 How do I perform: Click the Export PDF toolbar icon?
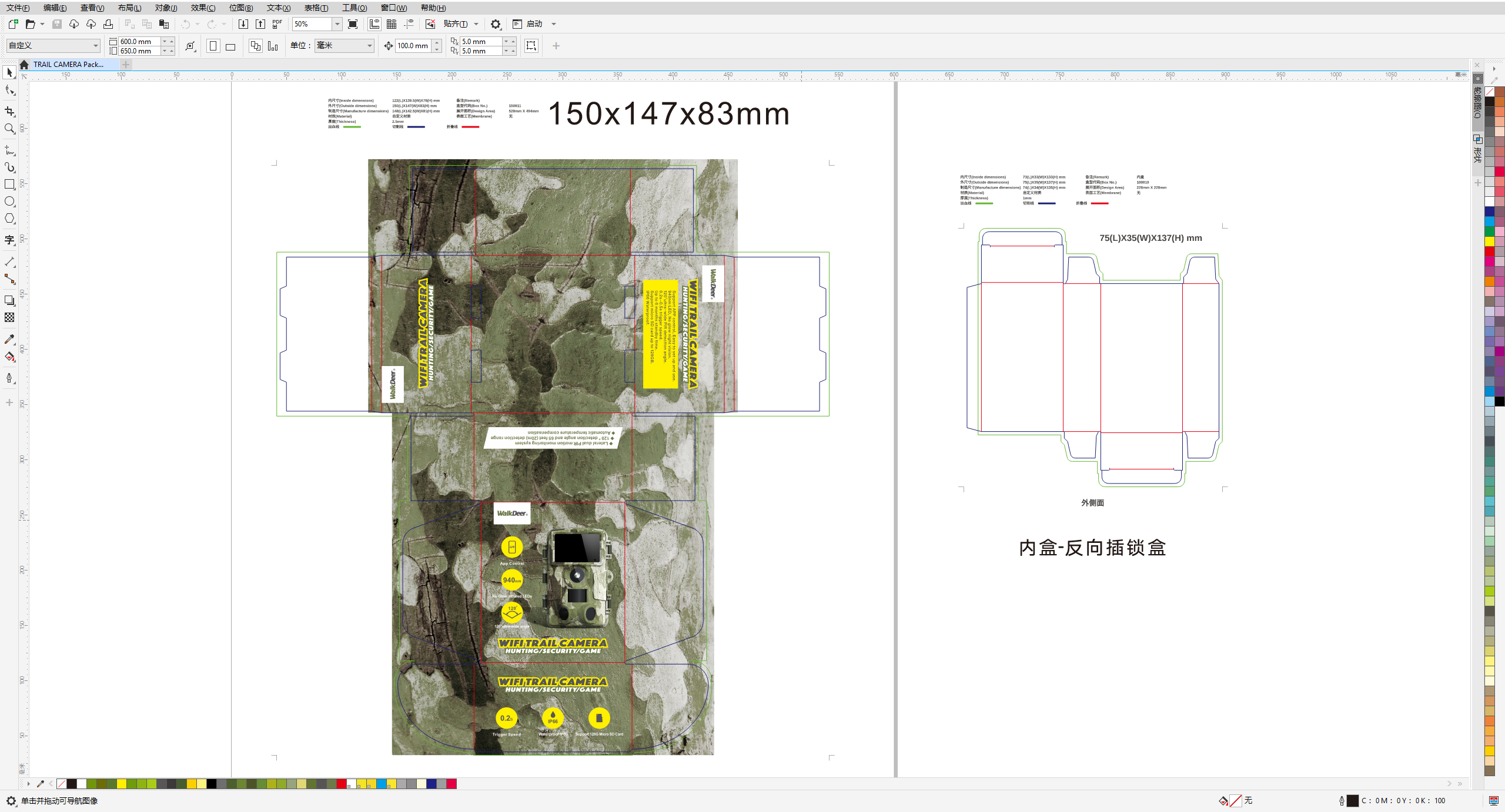[276, 24]
